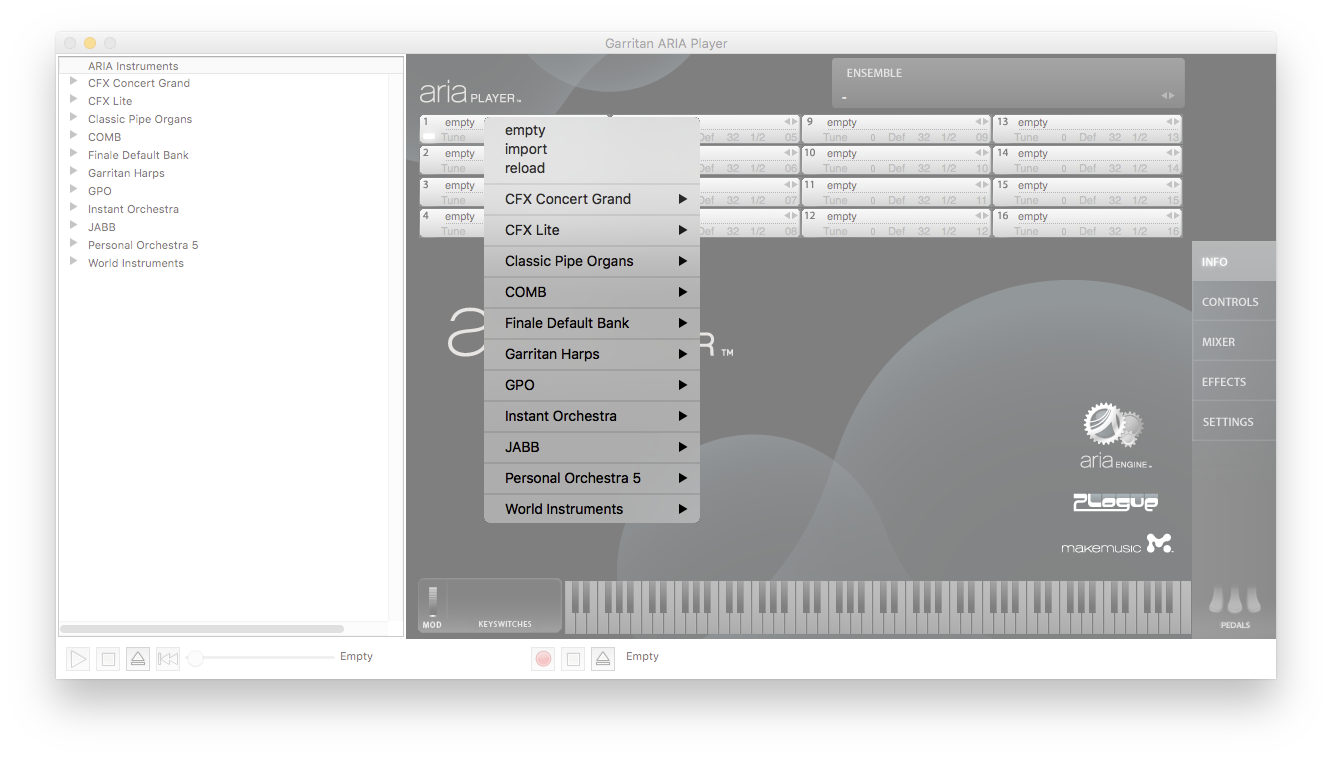Click the pedals icon
Viewport: 1332px width, 759px height.
tap(1234, 600)
